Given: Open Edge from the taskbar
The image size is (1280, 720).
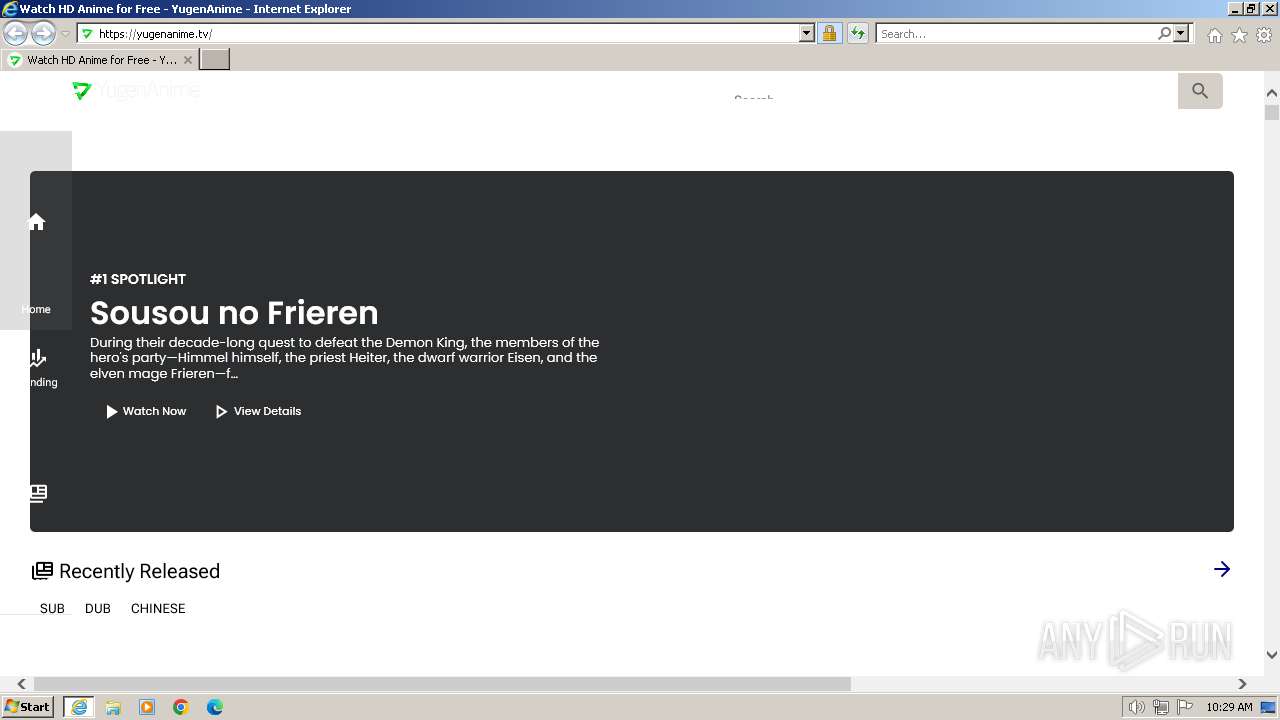Looking at the screenshot, I should 215,707.
